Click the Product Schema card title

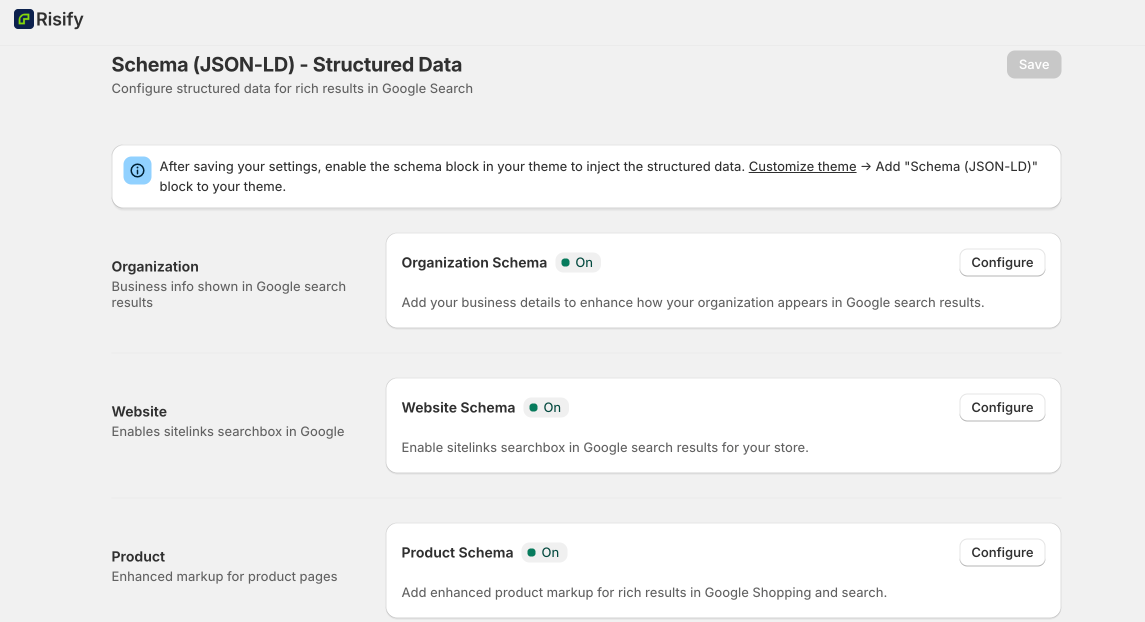coord(457,553)
